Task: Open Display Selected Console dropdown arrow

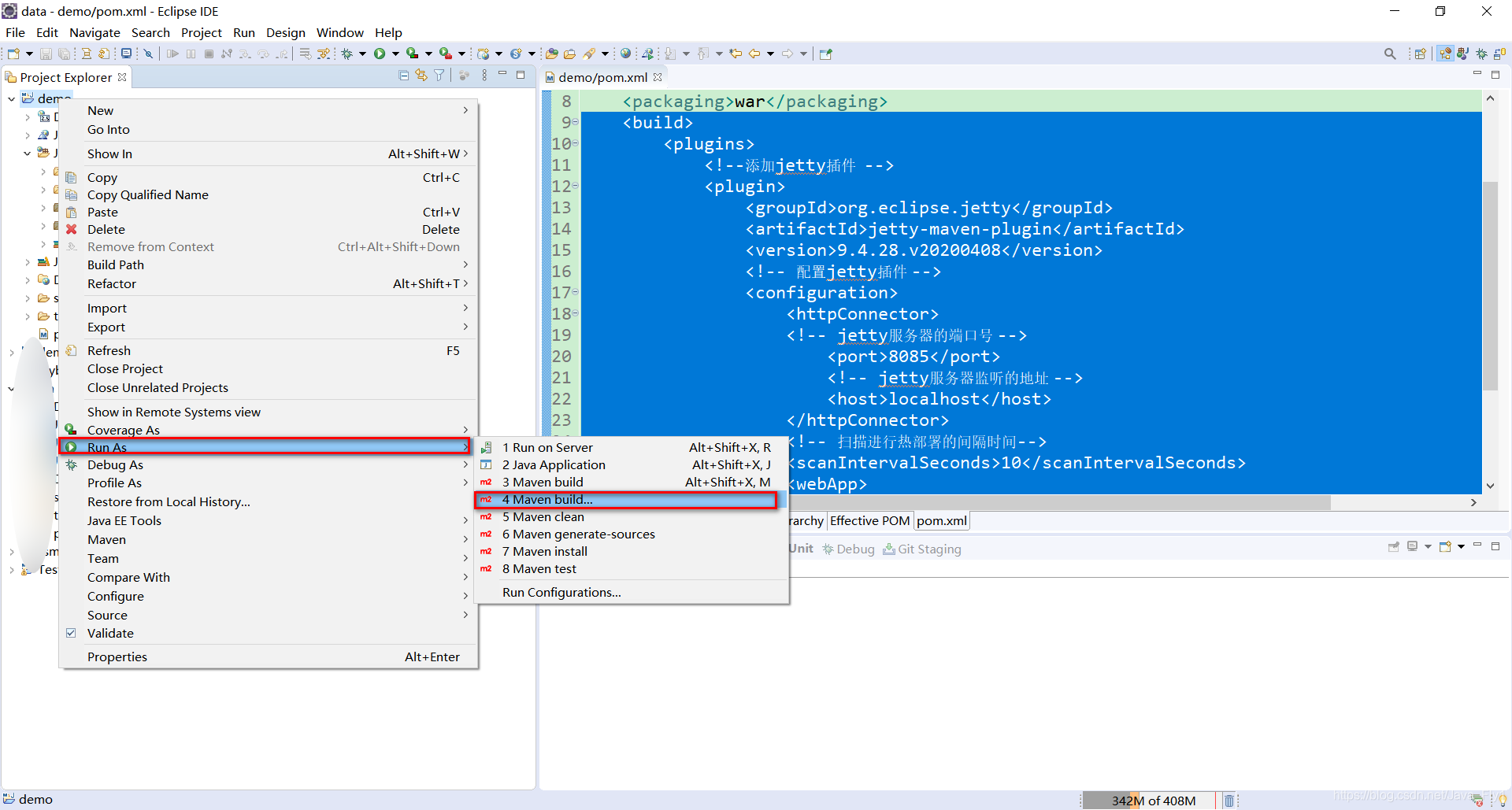Action: (1428, 546)
